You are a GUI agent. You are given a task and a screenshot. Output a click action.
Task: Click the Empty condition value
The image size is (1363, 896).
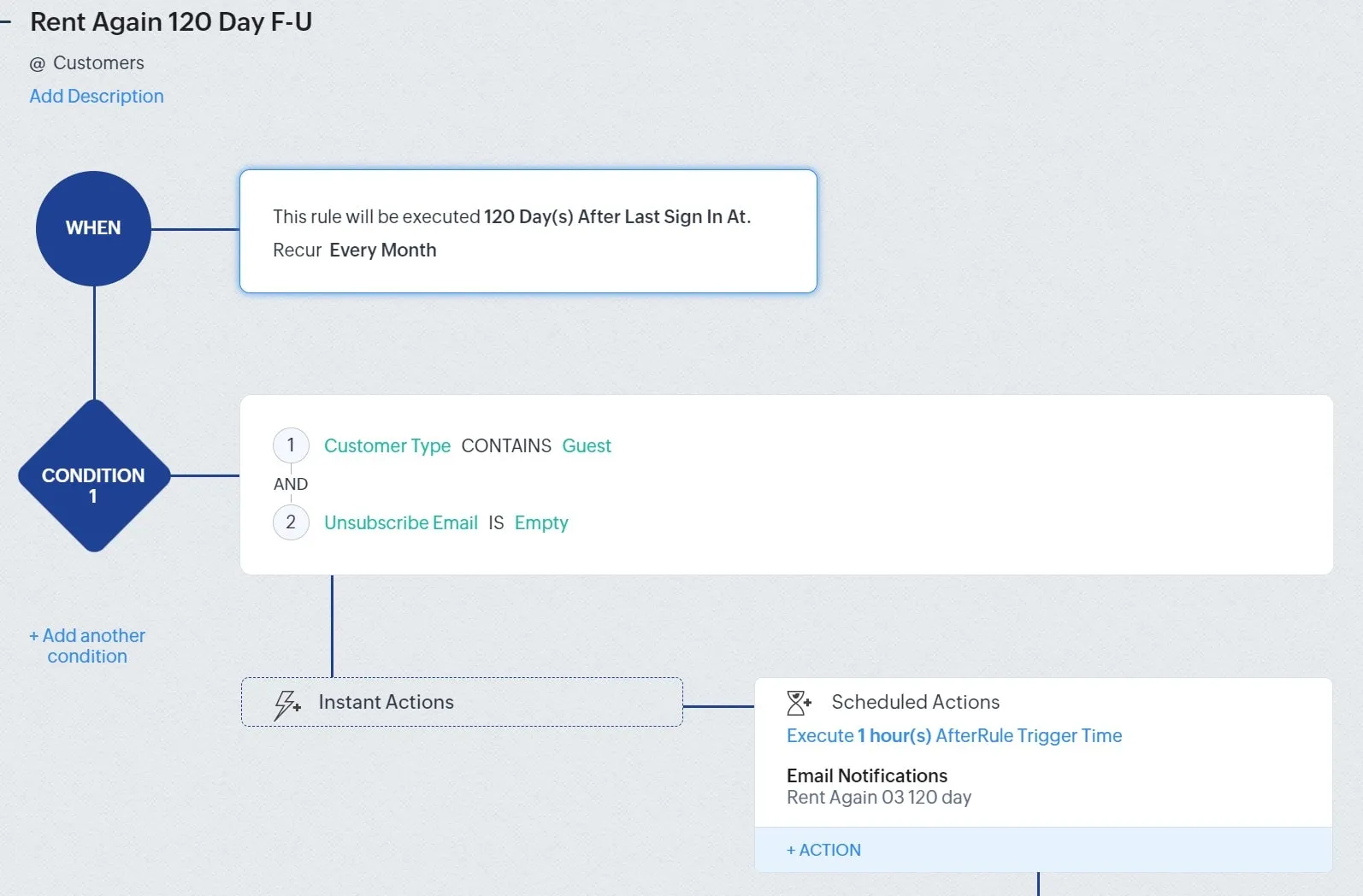click(x=541, y=522)
